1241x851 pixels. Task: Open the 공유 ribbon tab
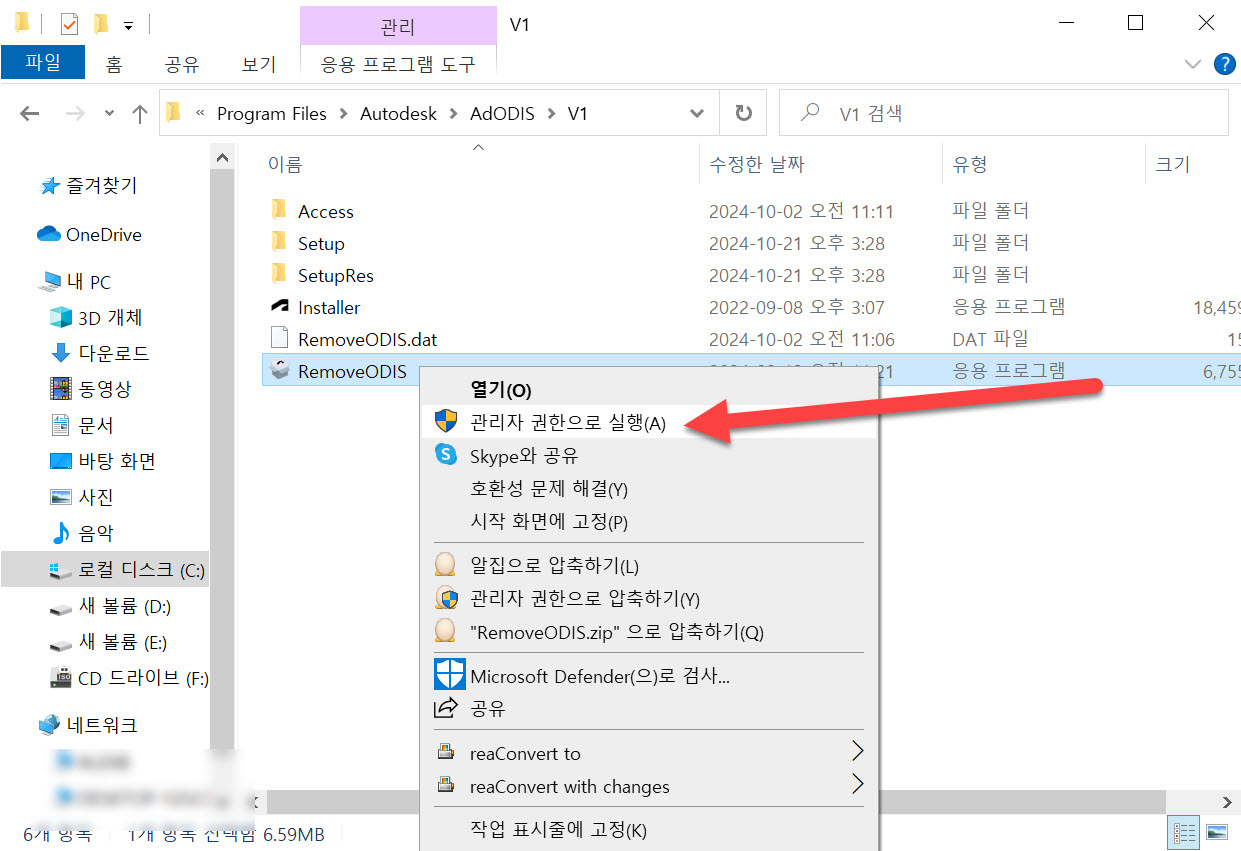pos(182,64)
